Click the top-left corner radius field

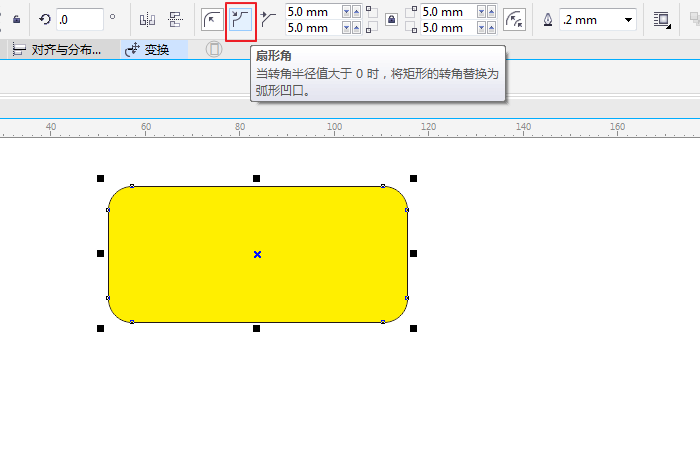coord(312,12)
